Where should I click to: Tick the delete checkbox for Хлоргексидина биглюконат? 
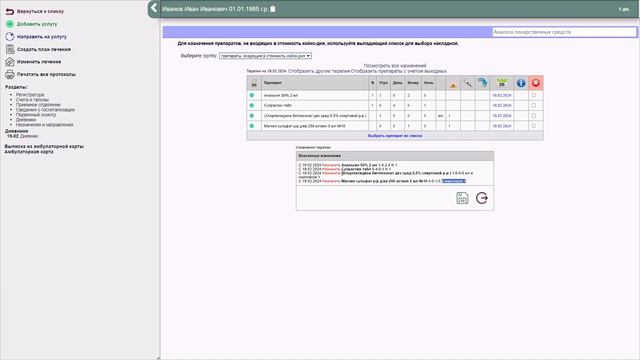[x=533, y=116]
